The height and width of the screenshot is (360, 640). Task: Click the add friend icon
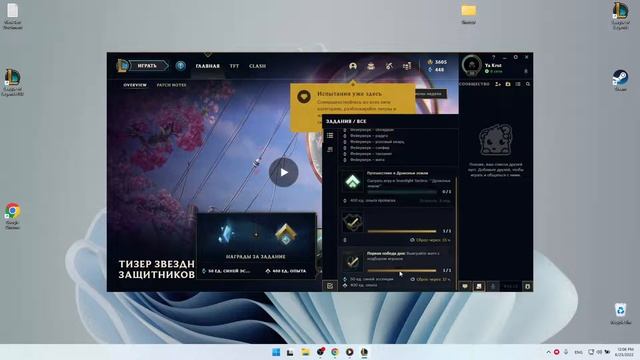pyautogui.click(x=498, y=84)
